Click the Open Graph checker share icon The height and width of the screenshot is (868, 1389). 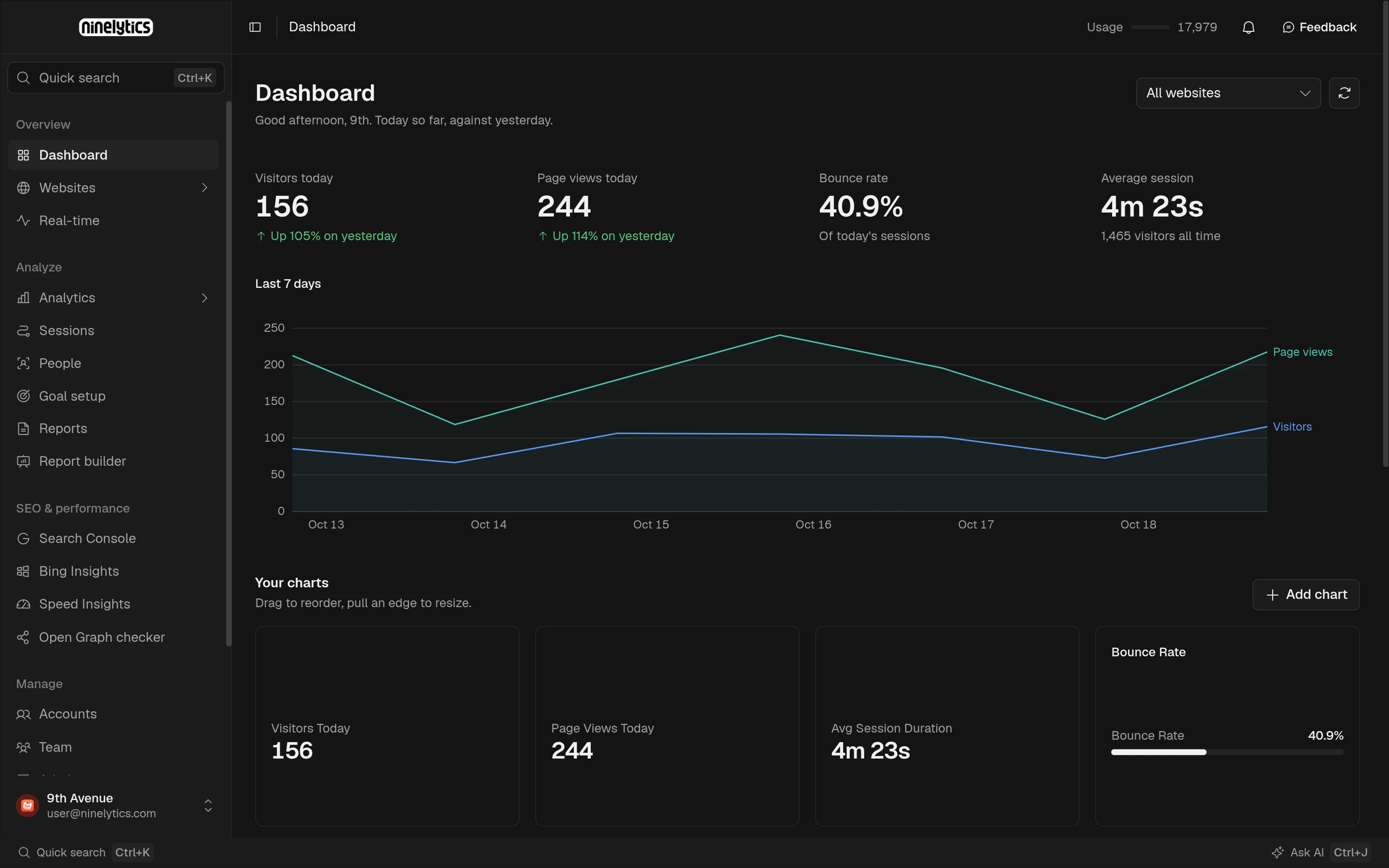pyautogui.click(x=24, y=637)
